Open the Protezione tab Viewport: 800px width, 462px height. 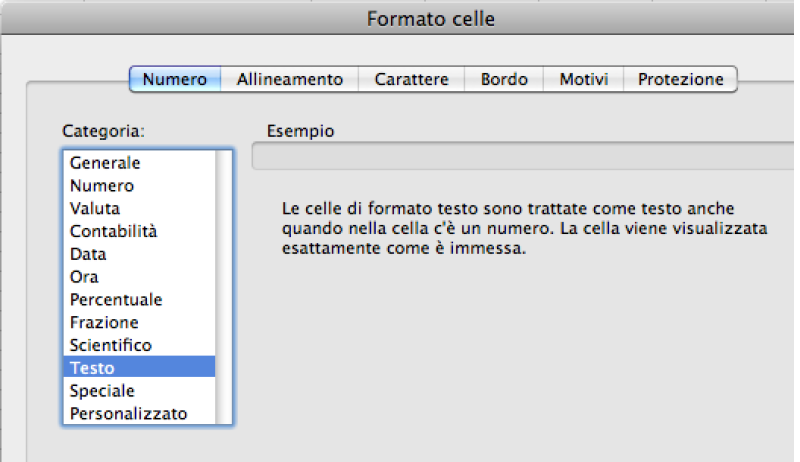click(x=680, y=79)
